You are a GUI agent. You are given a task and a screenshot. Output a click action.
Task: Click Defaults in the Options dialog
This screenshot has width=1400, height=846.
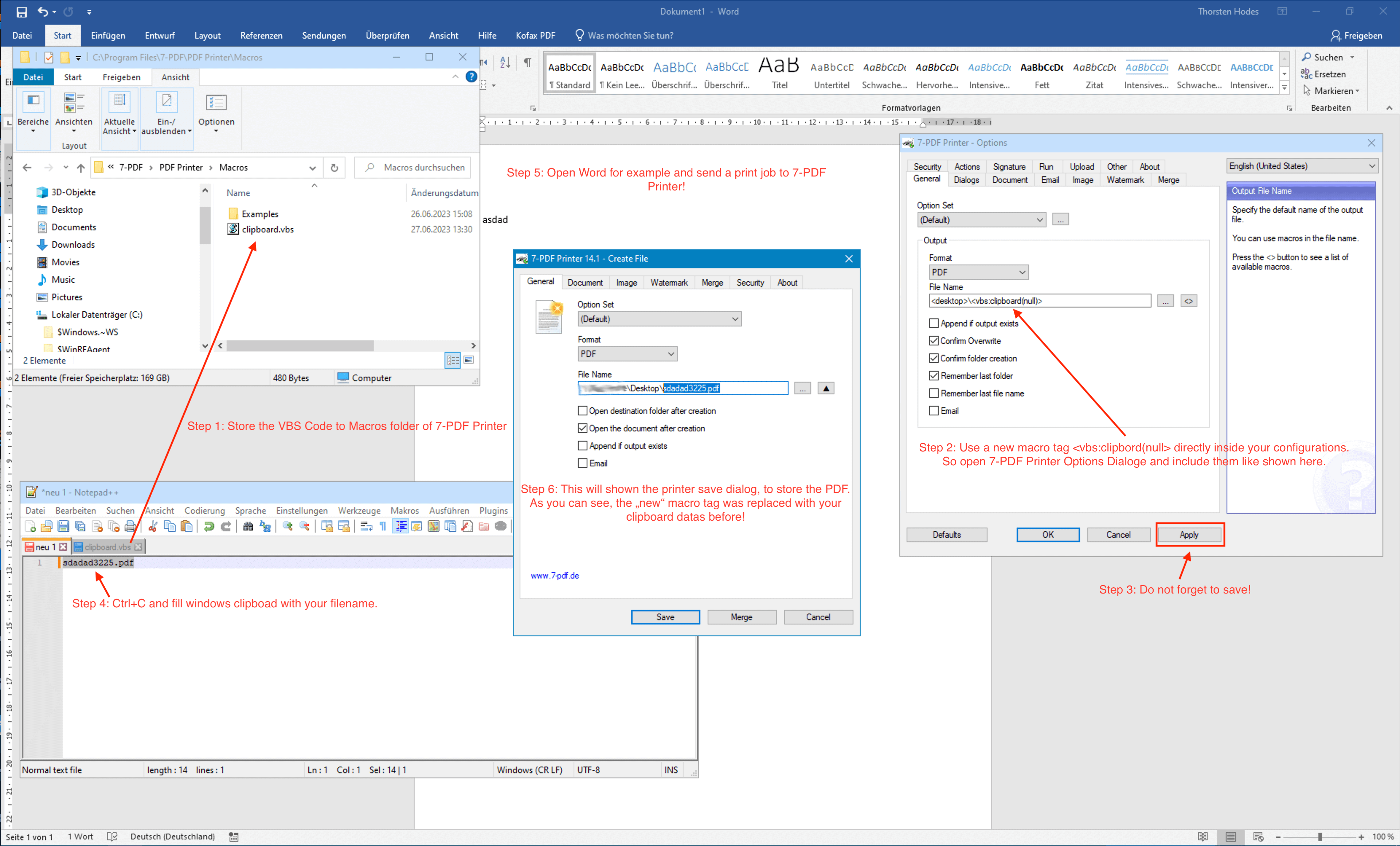click(947, 534)
